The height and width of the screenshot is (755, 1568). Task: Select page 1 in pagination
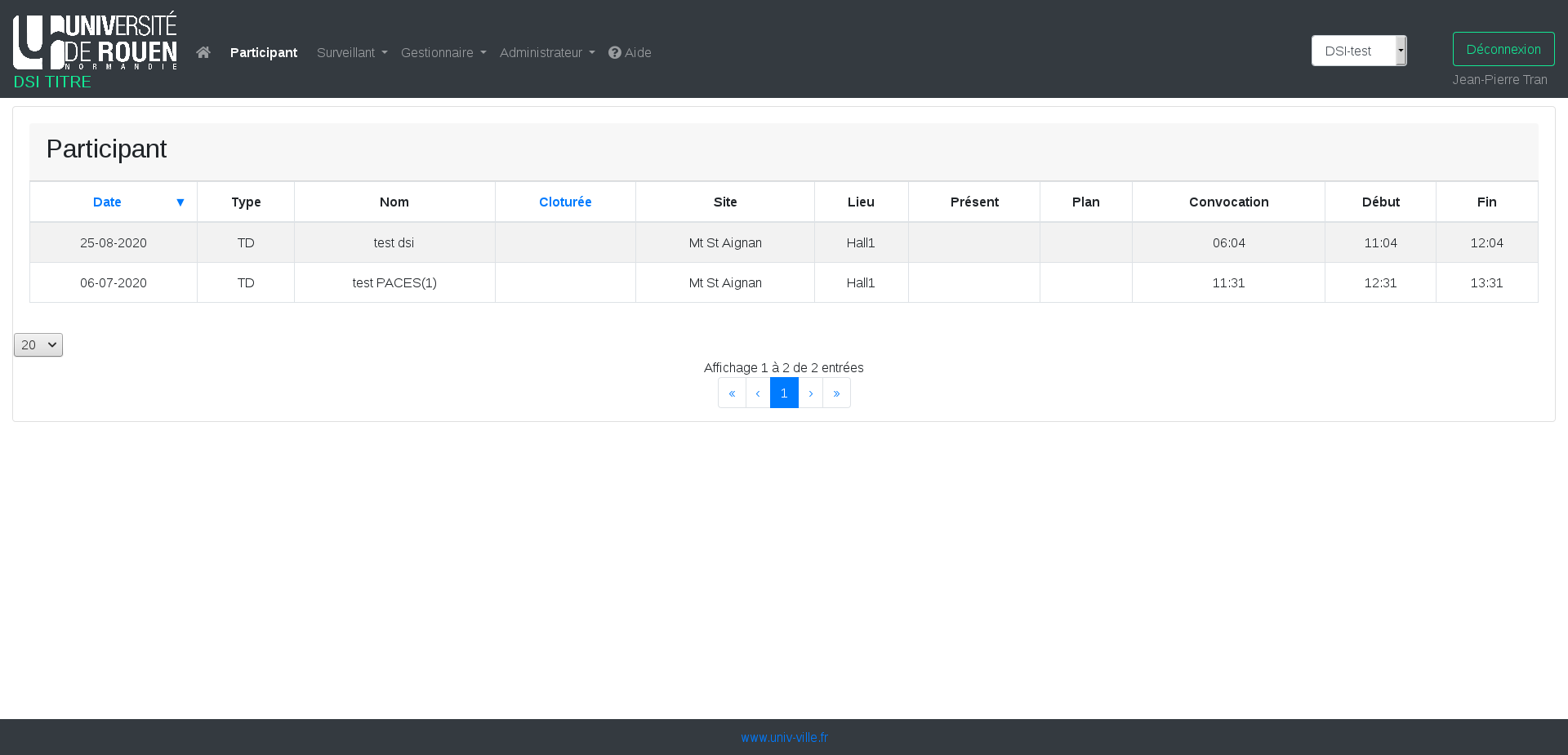[x=784, y=393]
